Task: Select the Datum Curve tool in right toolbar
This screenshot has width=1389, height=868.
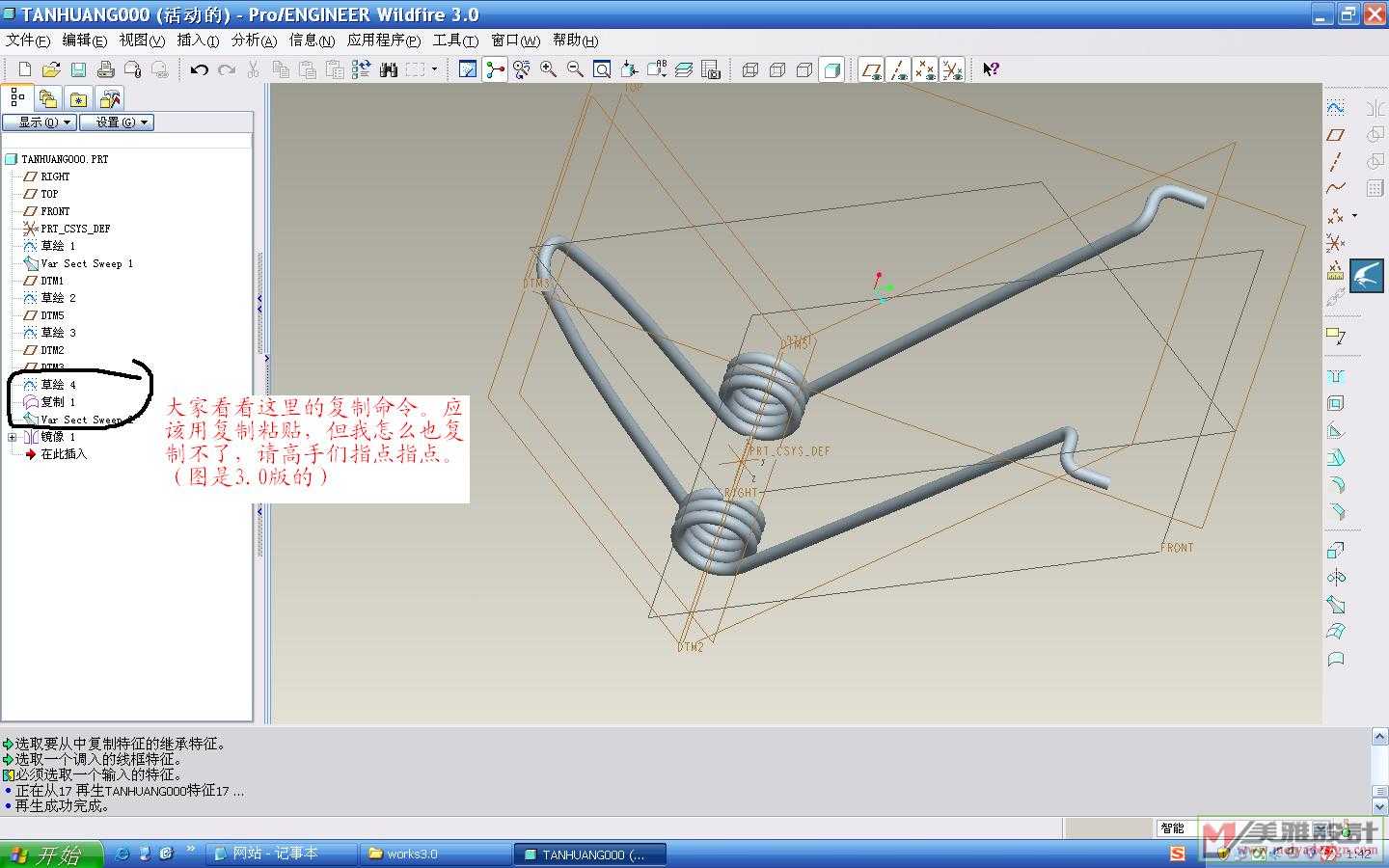Action: pyautogui.click(x=1336, y=188)
